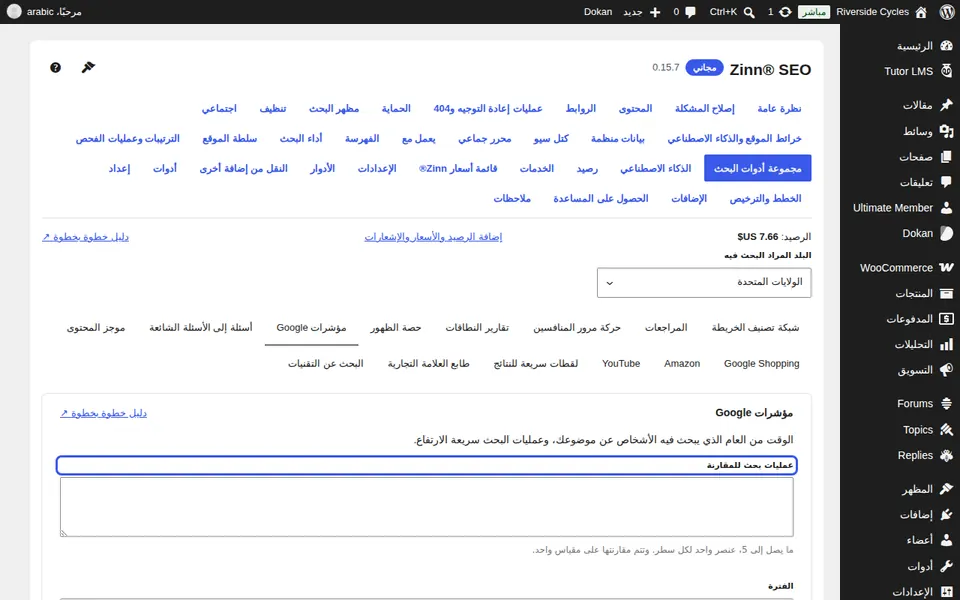Image resolution: width=960 pixels, height=600 pixels.
Task: Open تعليقات comments icon in sidebar
Action: tap(947, 182)
